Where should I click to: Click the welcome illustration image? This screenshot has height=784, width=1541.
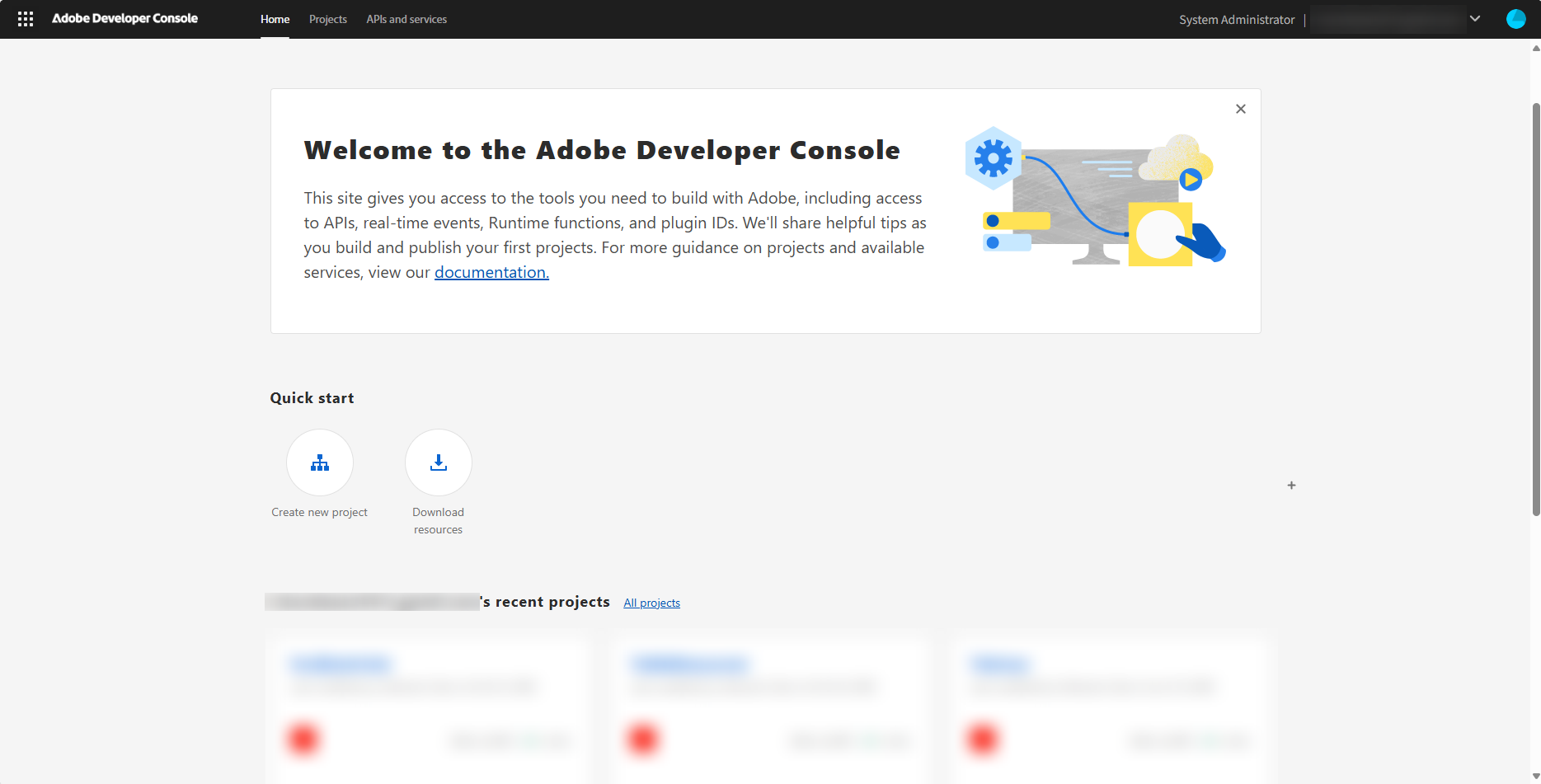1096,196
